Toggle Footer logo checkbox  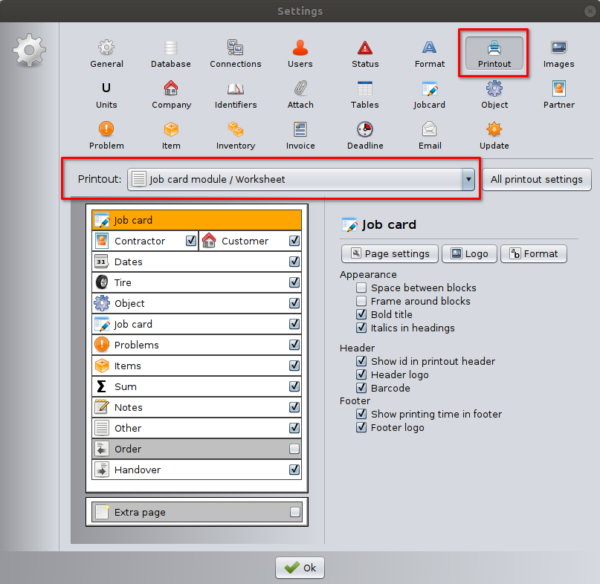[361, 427]
